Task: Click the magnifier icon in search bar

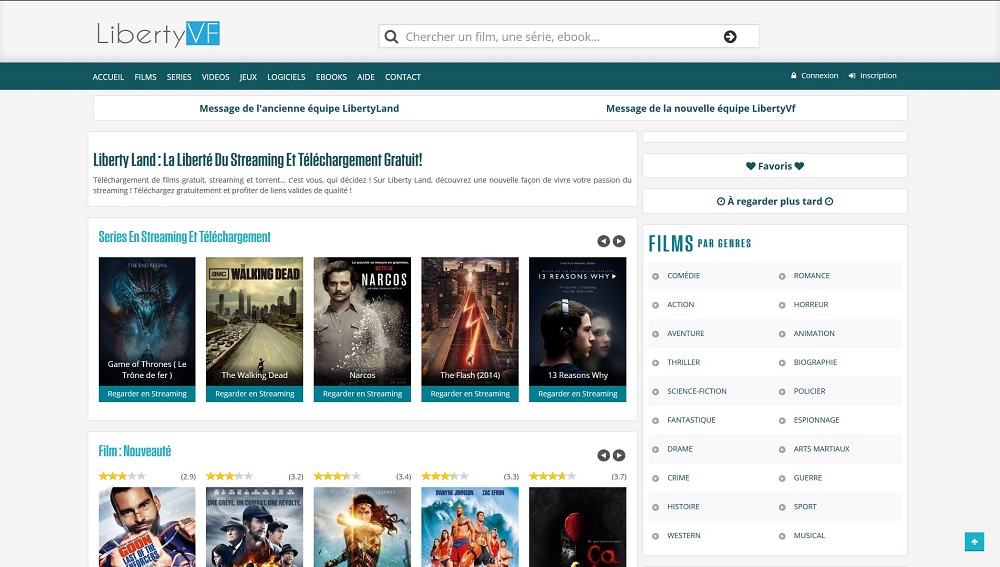Action: click(392, 37)
